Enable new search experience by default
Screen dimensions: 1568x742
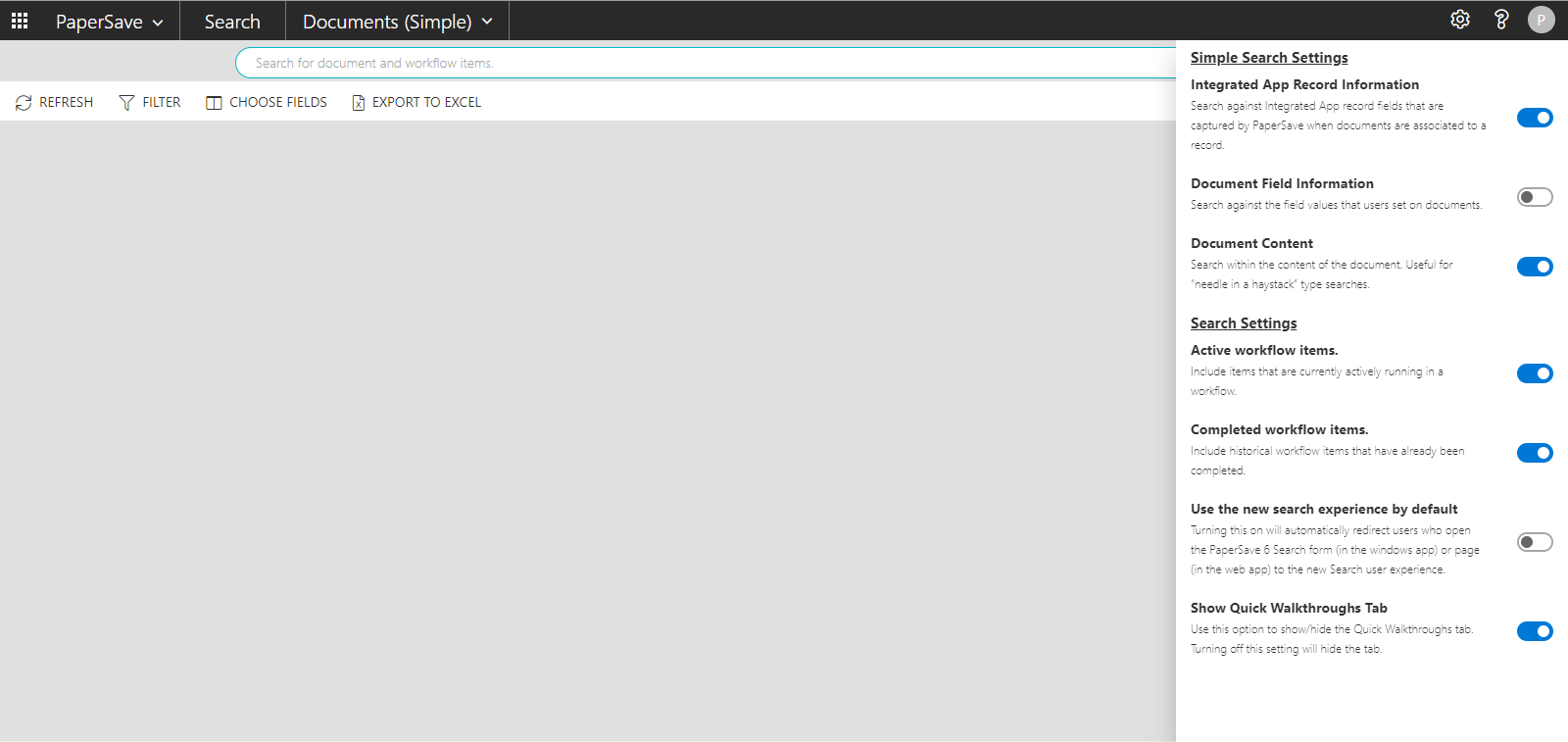1535,542
